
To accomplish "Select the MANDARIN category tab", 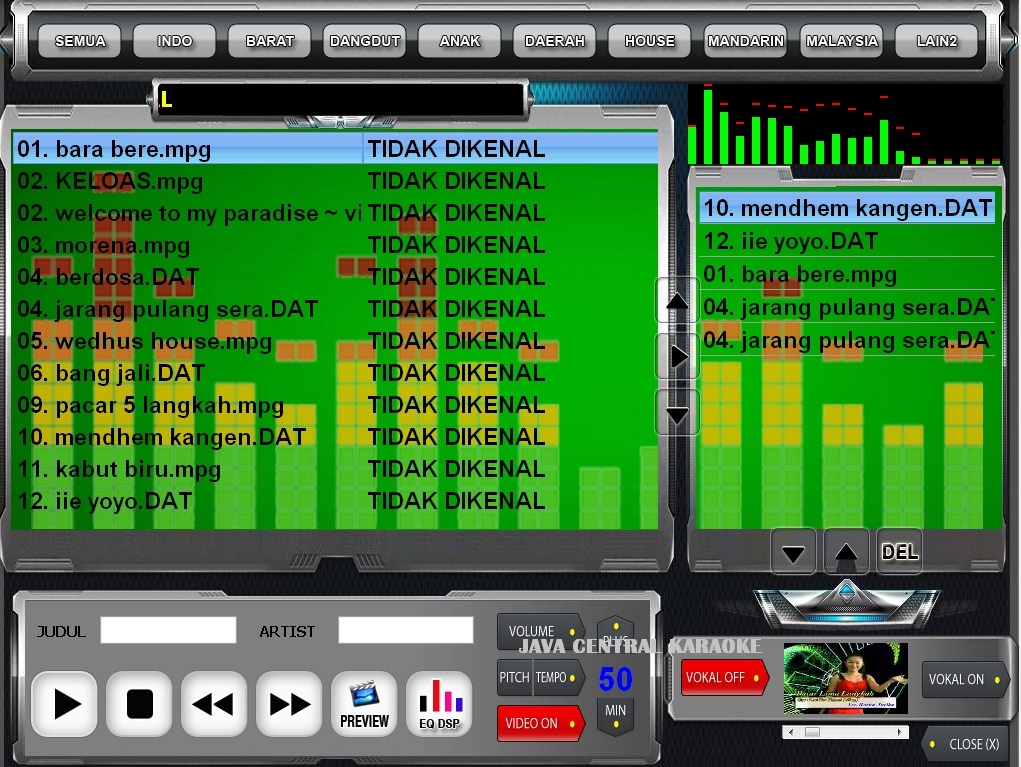I will tap(746, 41).
